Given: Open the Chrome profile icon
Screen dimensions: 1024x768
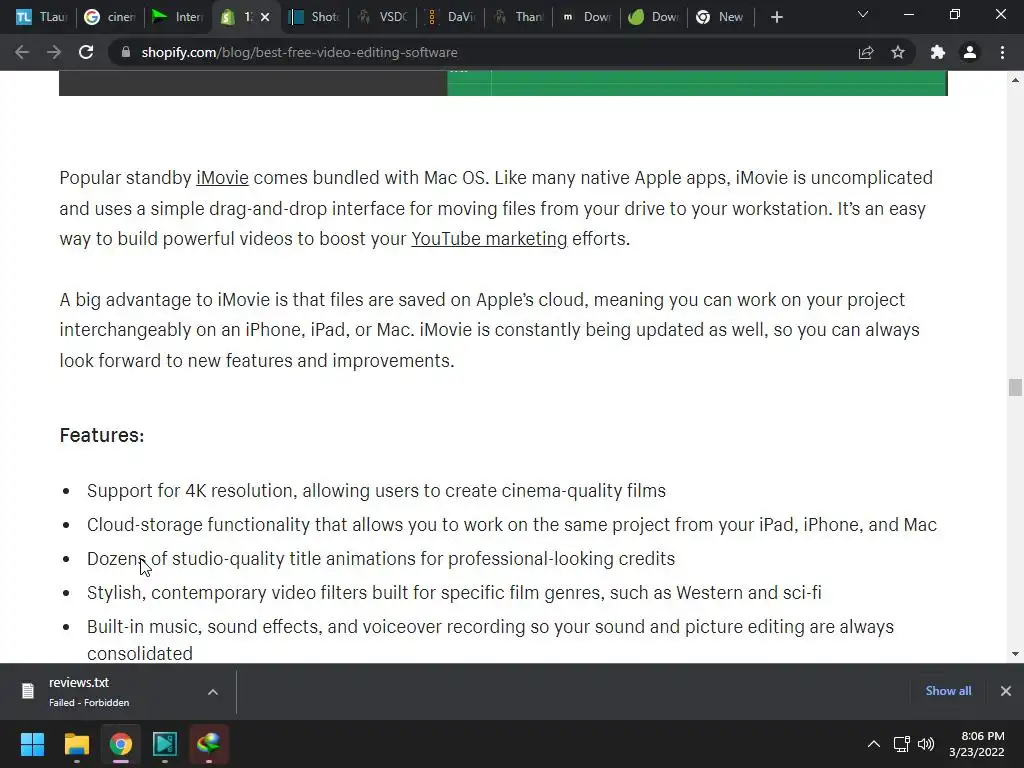Looking at the screenshot, I should click(970, 52).
